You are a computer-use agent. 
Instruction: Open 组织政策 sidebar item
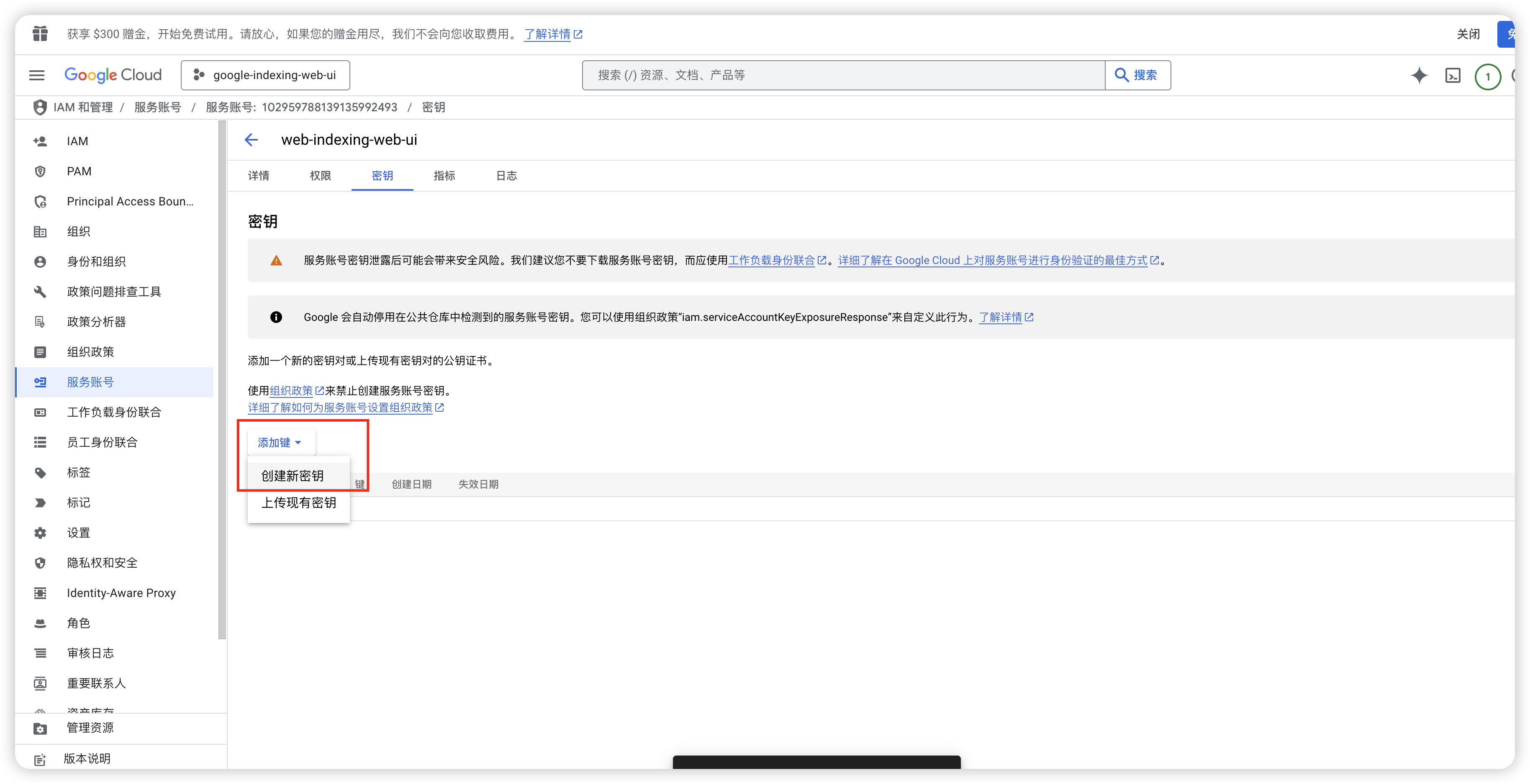coord(114,351)
